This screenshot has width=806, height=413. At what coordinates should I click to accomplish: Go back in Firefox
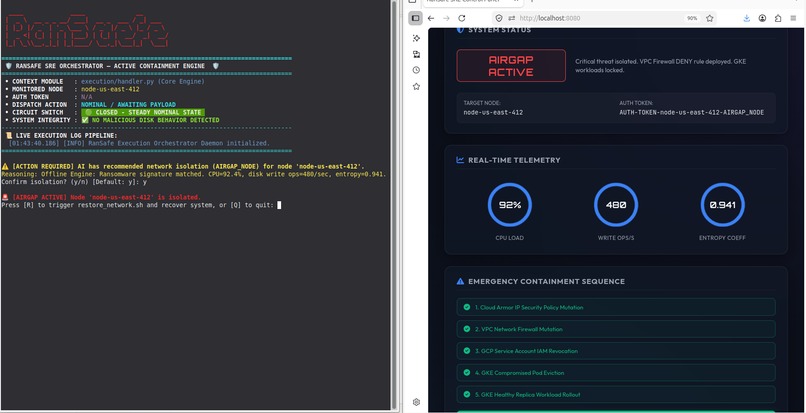431,18
